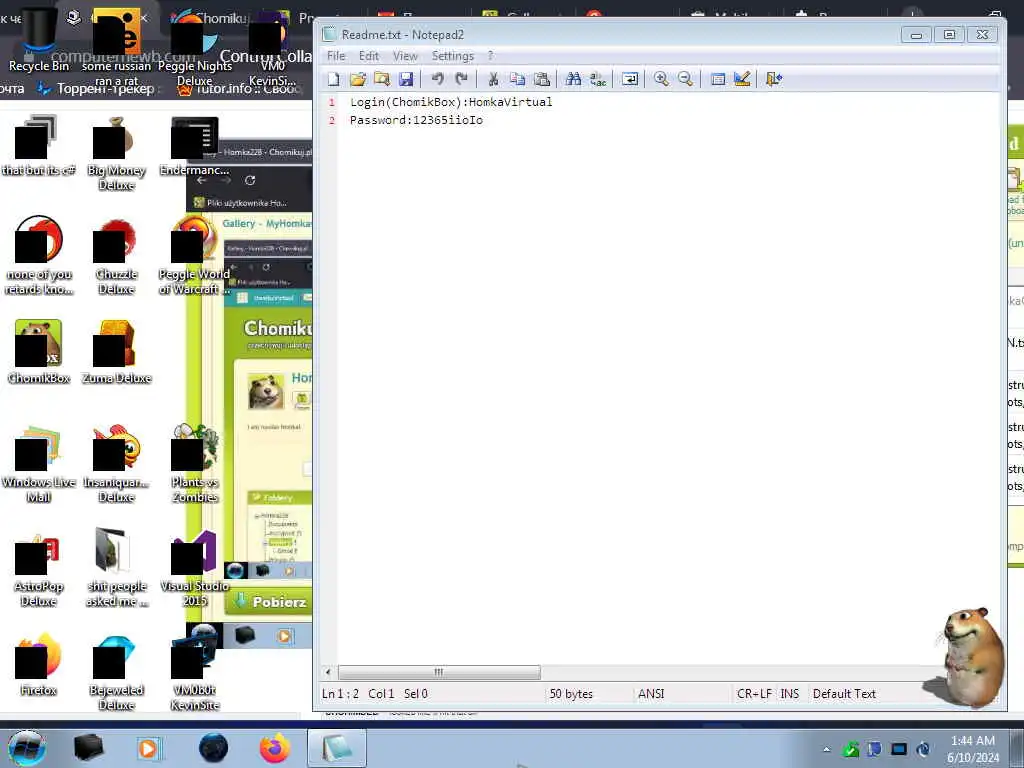
Task: Open the Settings menu
Action: [453, 56]
